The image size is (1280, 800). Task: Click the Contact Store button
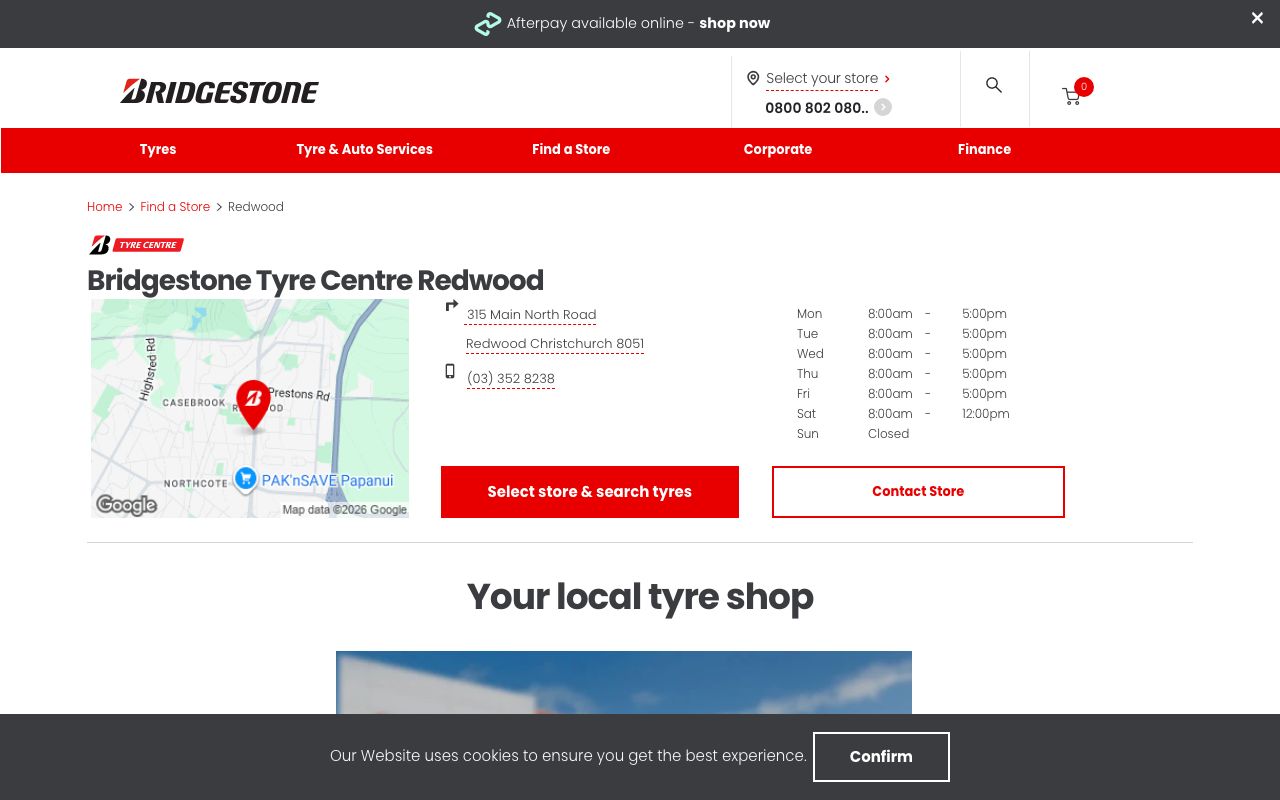(918, 492)
